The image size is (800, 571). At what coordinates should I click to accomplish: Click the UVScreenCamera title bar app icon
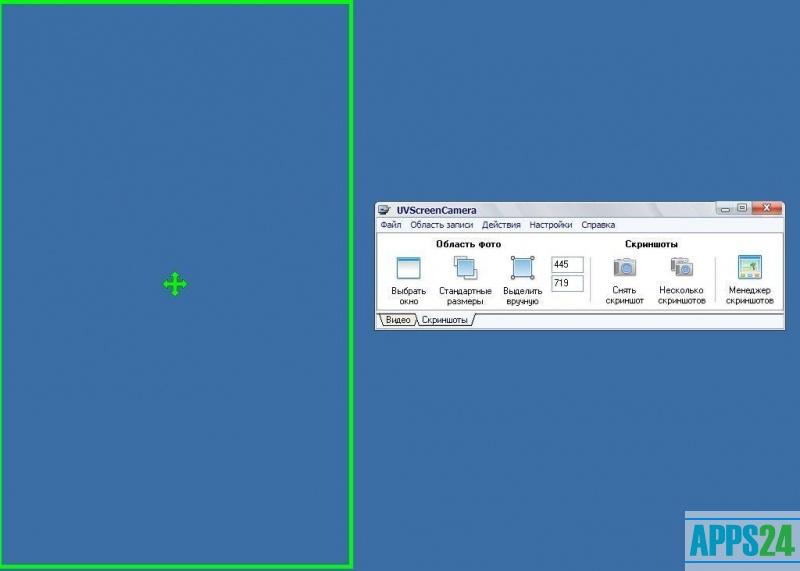(384, 210)
